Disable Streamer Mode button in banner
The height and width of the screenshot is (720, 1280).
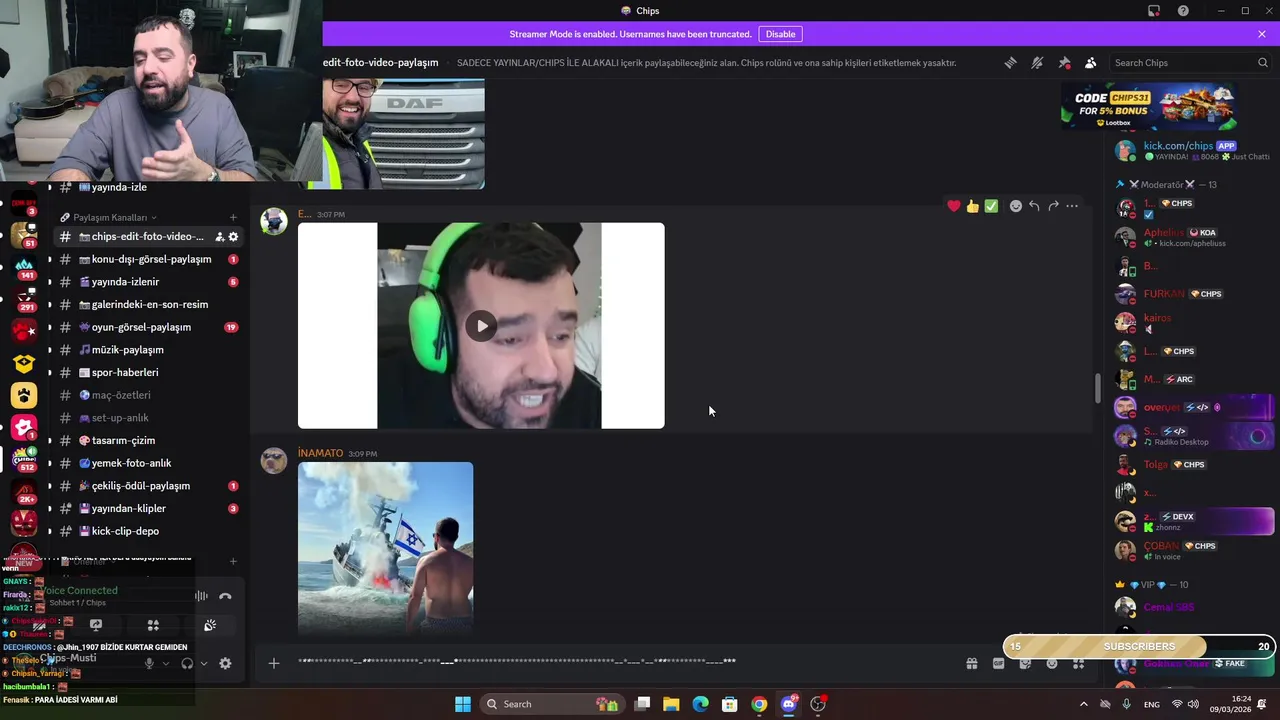click(x=780, y=34)
